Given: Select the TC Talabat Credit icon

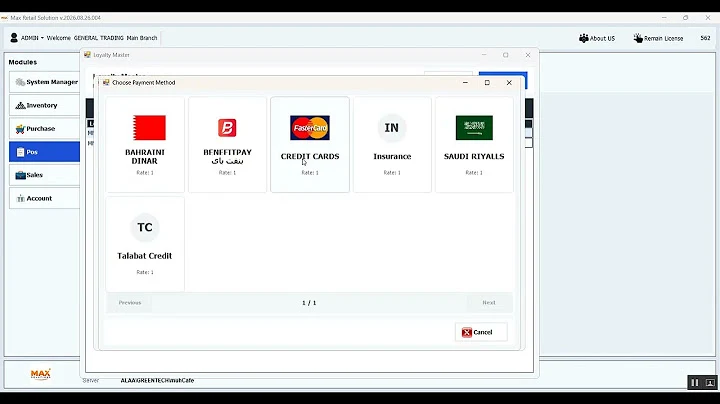Looking at the screenshot, I should point(145,227).
